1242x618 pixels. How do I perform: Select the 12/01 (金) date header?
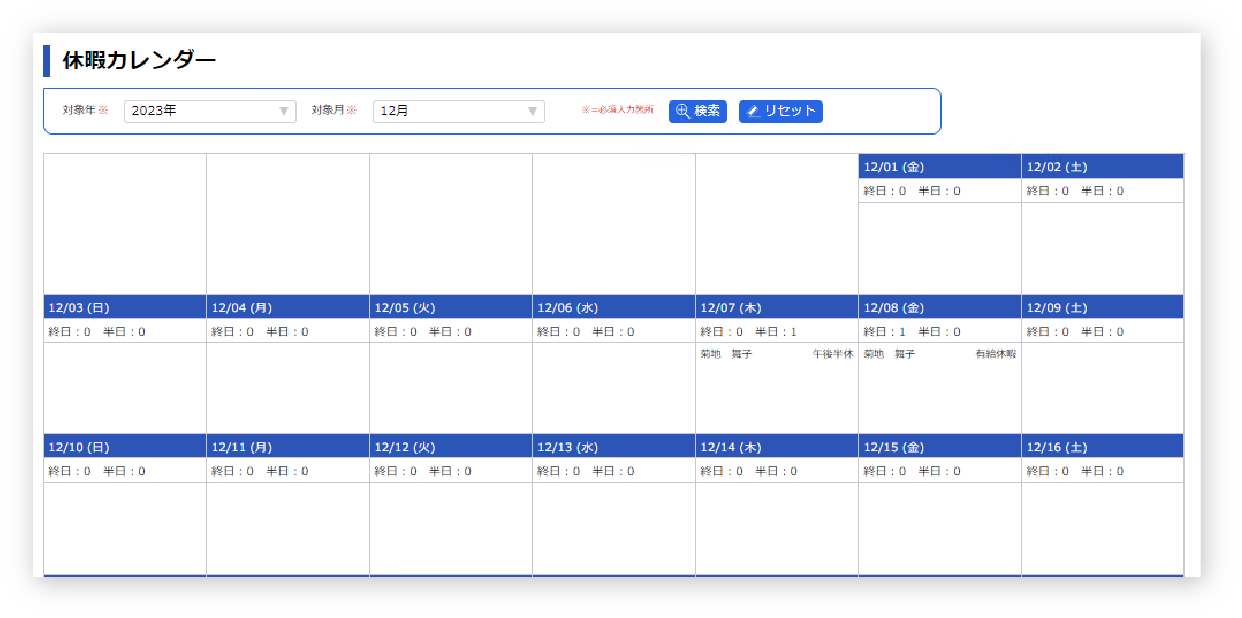[939, 167]
